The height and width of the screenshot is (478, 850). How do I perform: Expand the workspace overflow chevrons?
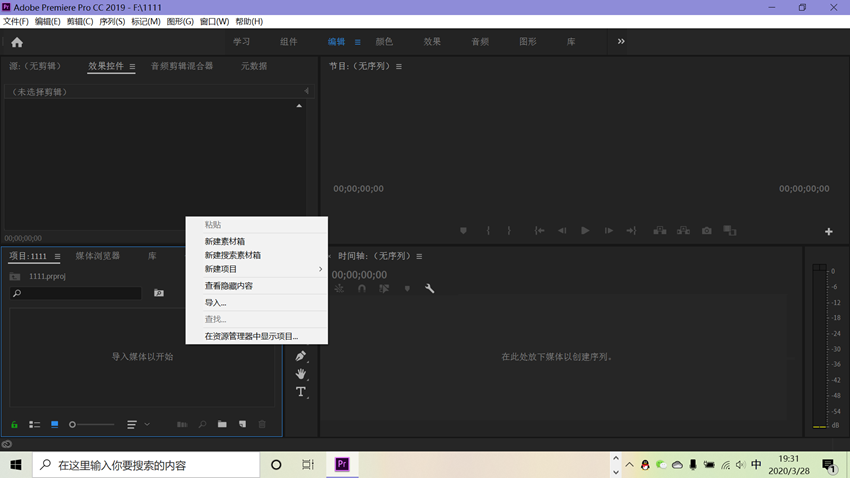click(621, 42)
